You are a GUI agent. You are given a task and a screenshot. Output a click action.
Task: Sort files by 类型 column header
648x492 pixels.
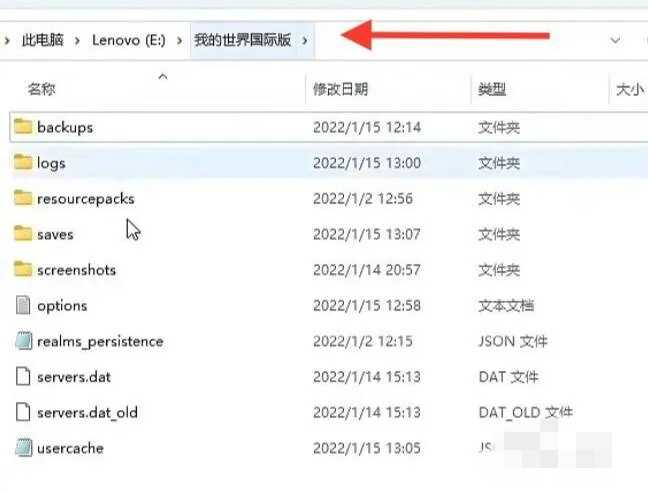click(x=492, y=89)
